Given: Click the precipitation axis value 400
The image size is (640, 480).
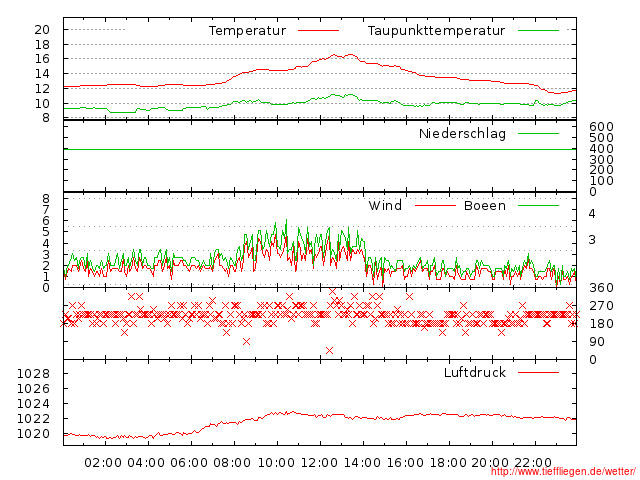Looking at the screenshot, I should coord(601,149).
